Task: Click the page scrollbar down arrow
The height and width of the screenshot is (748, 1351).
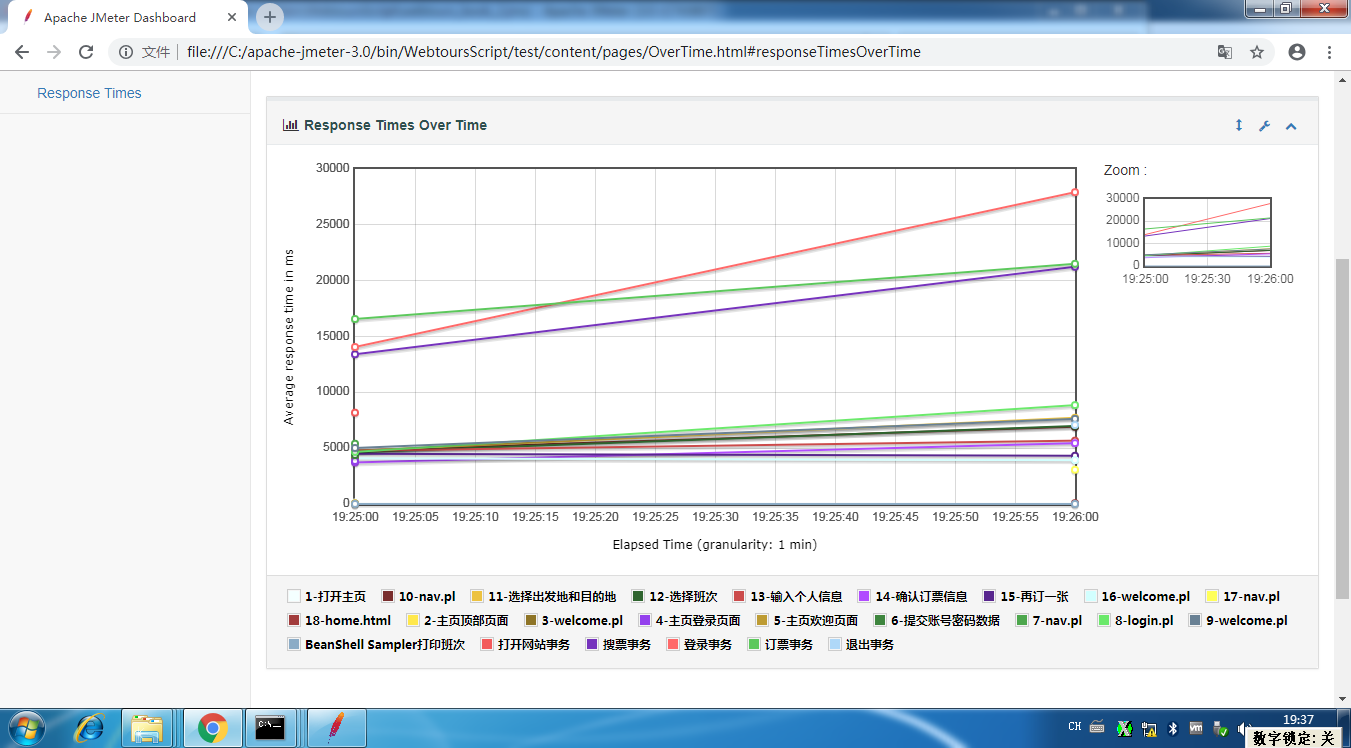Action: [1343, 699]
